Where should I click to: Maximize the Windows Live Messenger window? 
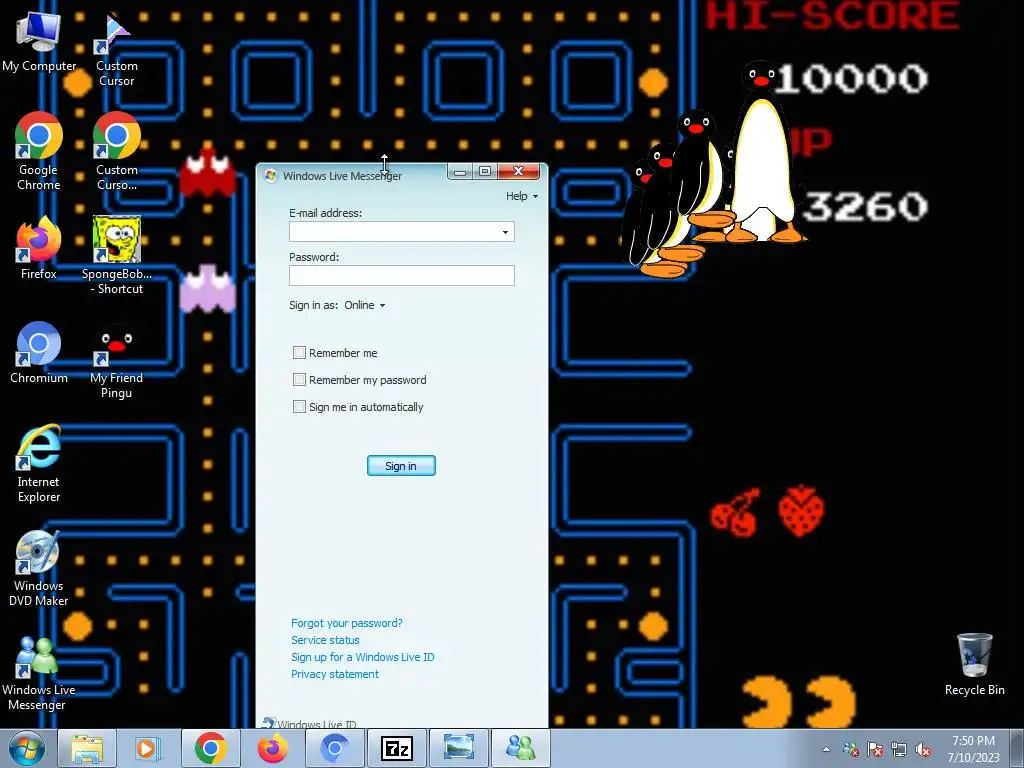click(x=485, y=171)
